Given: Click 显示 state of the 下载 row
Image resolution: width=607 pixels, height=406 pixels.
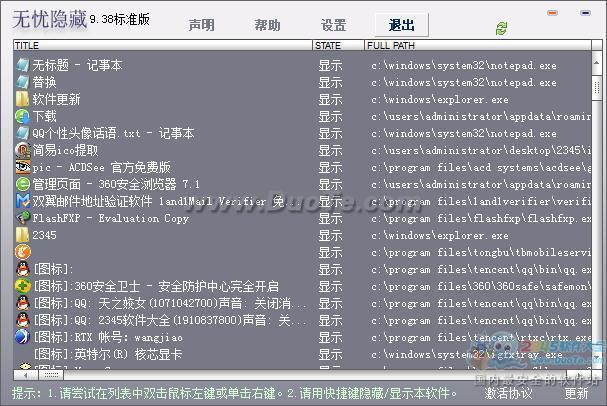Looking at the screenshot, I should point(330,116).
